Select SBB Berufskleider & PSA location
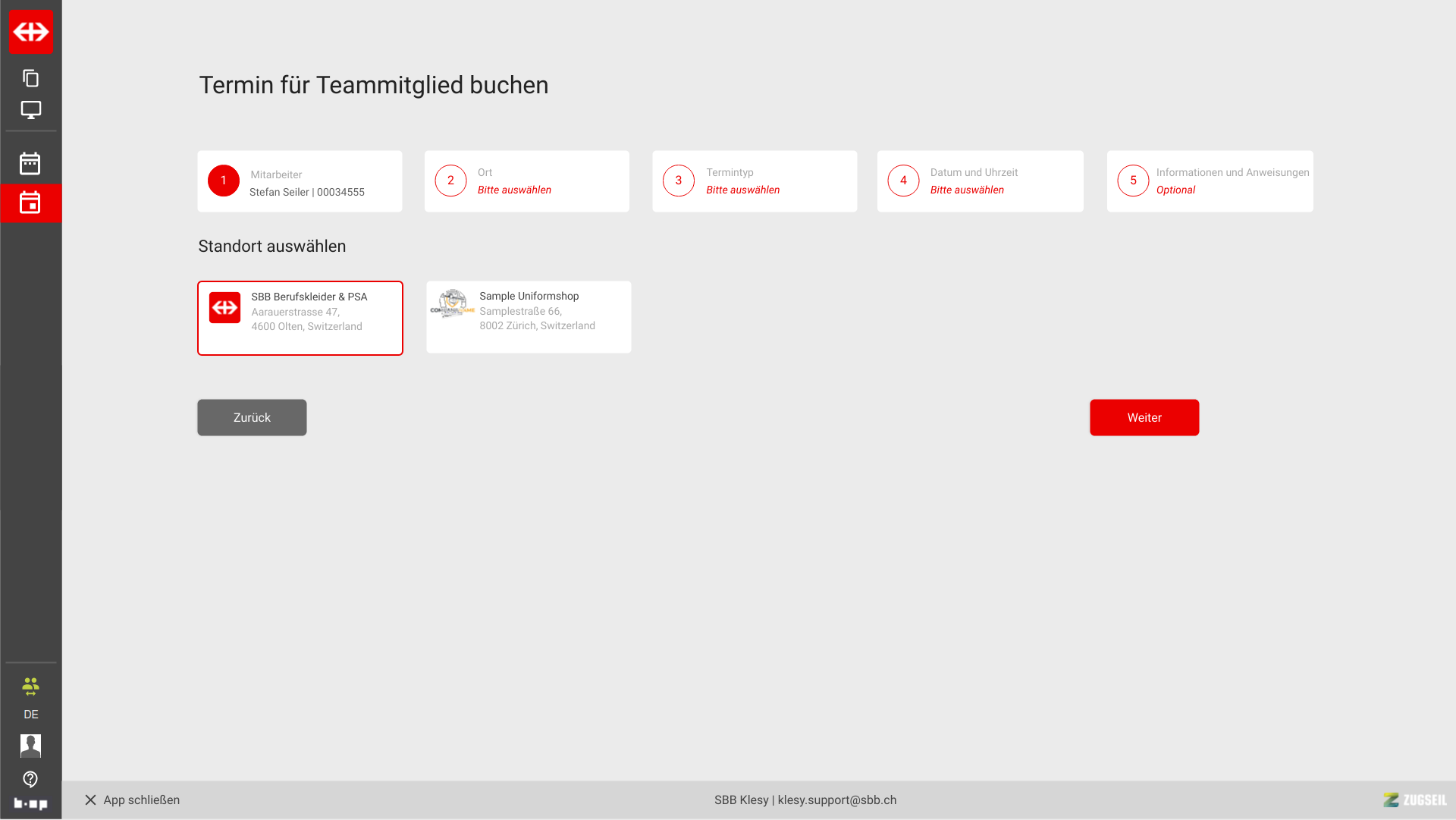This screenshot has width=1456, height=820. (x=300, y=318)
